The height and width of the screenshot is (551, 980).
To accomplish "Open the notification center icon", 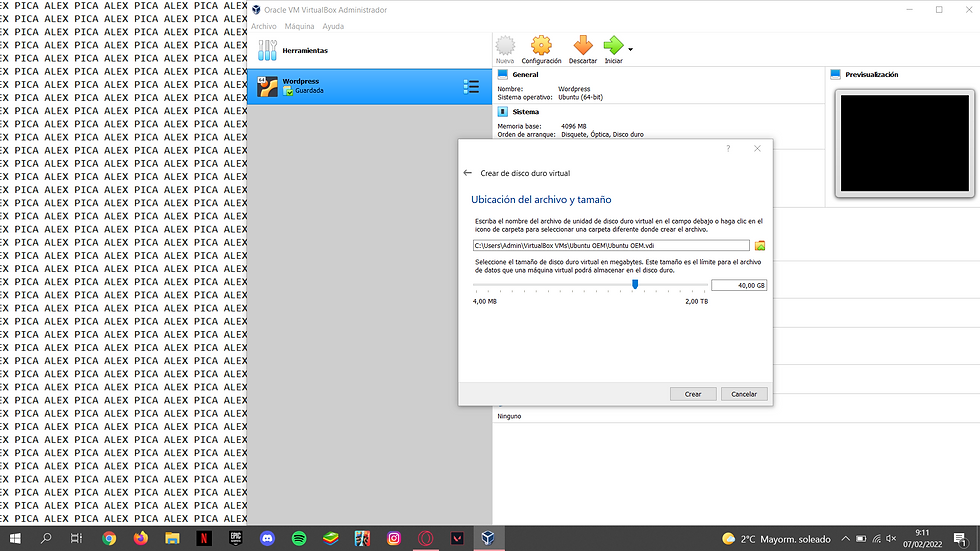I will (x=960, y=539).
